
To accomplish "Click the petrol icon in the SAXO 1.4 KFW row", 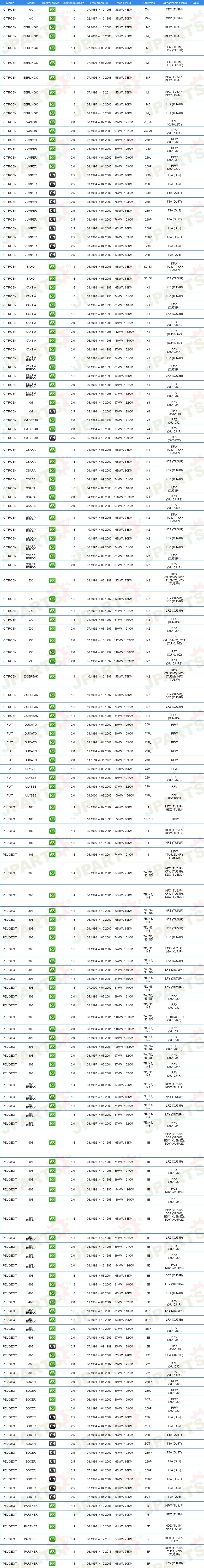I will click(x=52, y=267).
